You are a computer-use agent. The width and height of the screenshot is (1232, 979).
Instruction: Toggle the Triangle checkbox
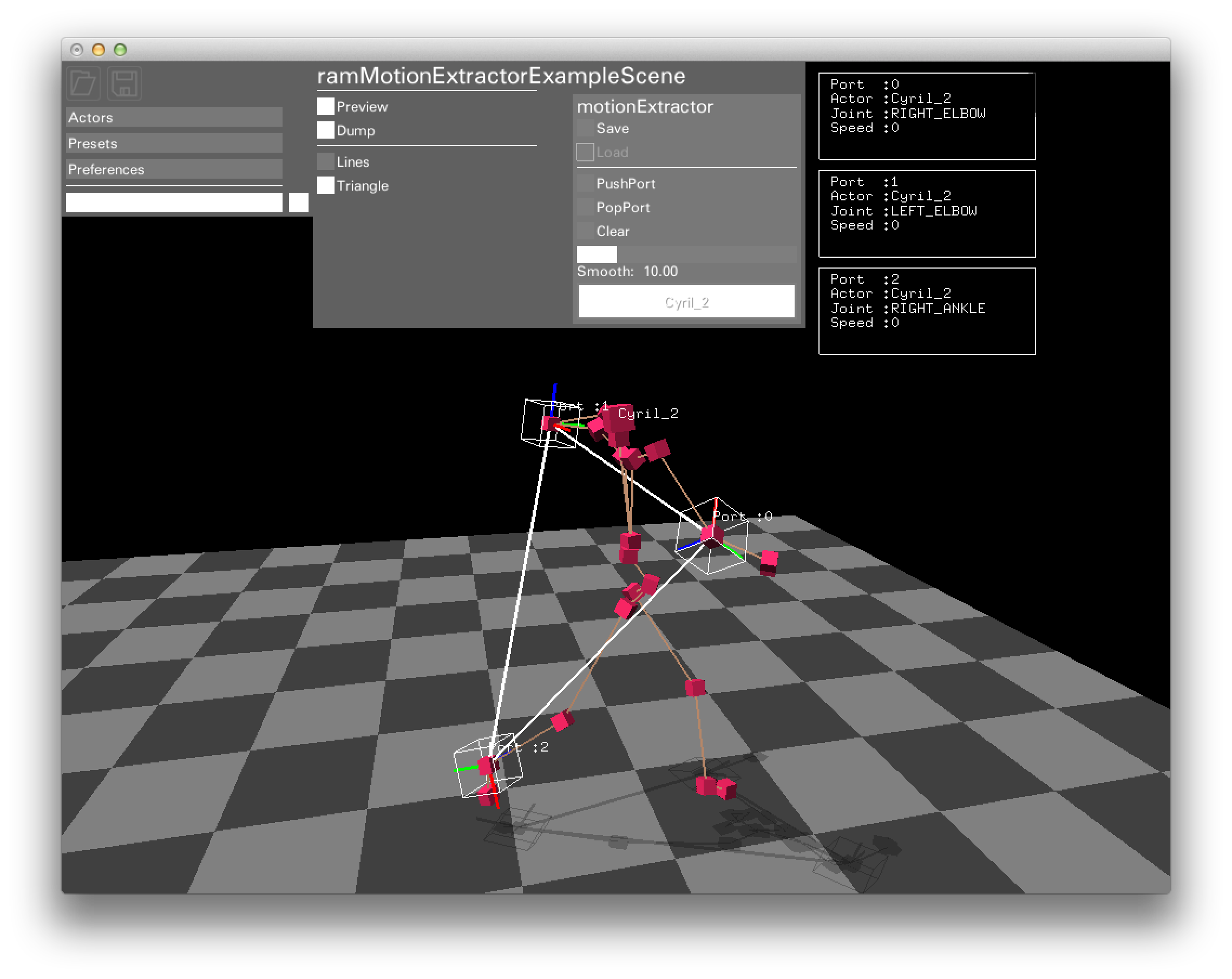tap(326, 186)
